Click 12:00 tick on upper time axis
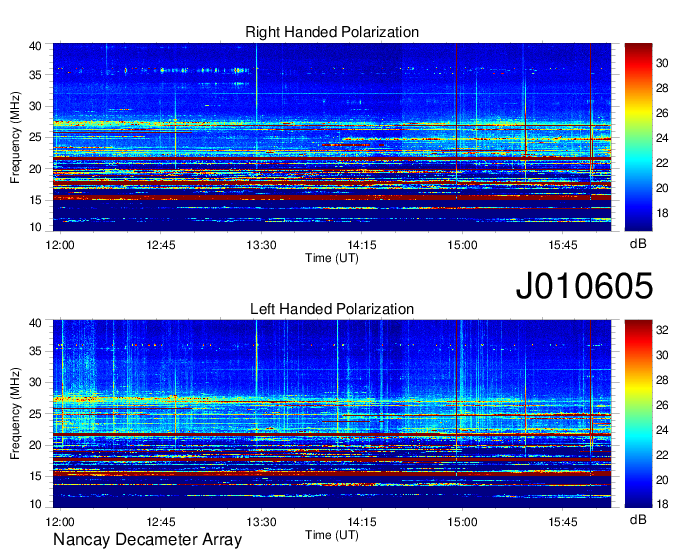680x552 pixels. click(60, 245)
